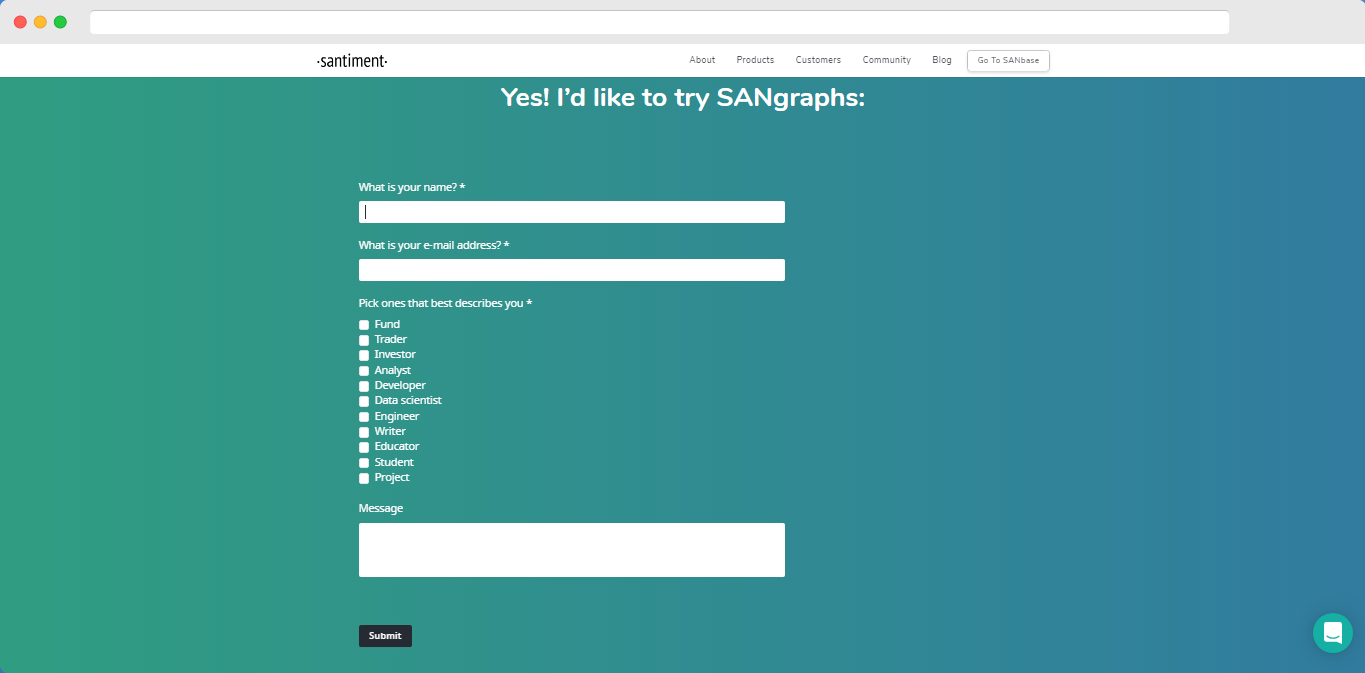The image size is (1365, 673).
Task: Open the Intercom chat bubble icon
Action: pos(1332,633)
